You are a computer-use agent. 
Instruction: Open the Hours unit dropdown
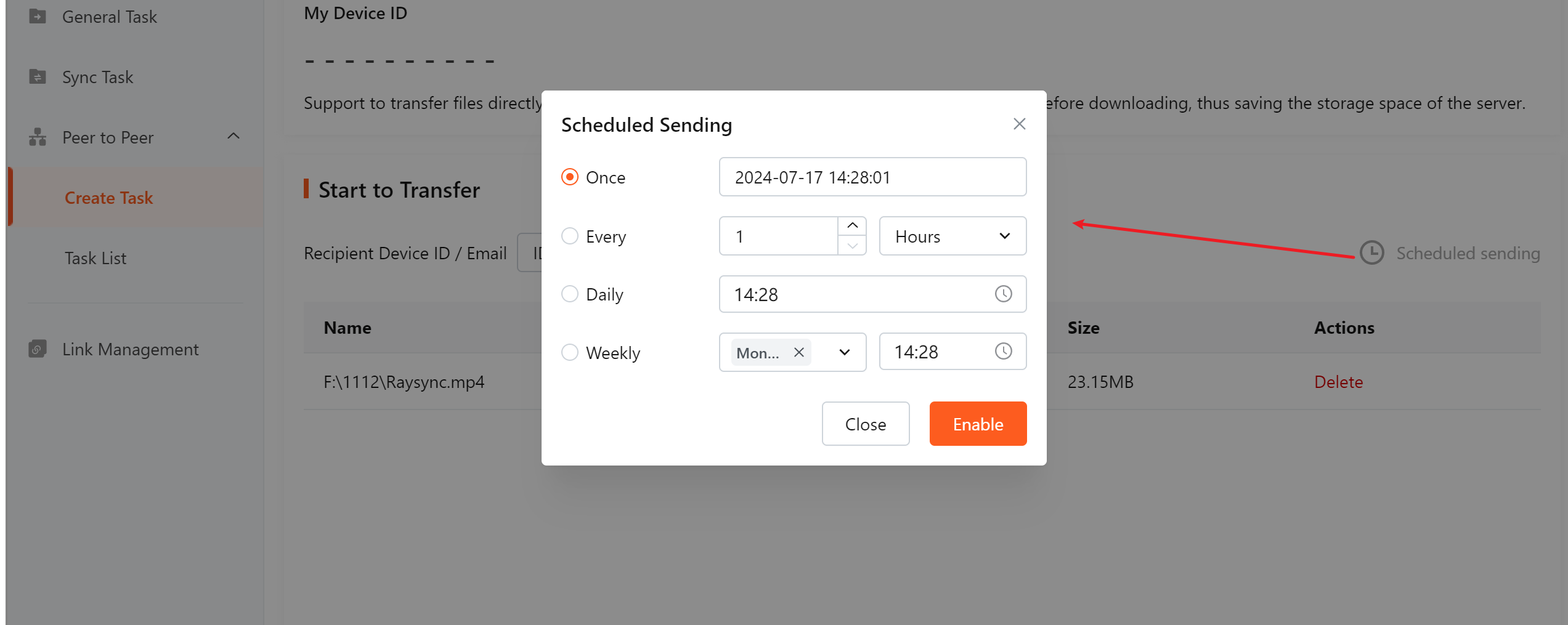click(x=953, y=236)
